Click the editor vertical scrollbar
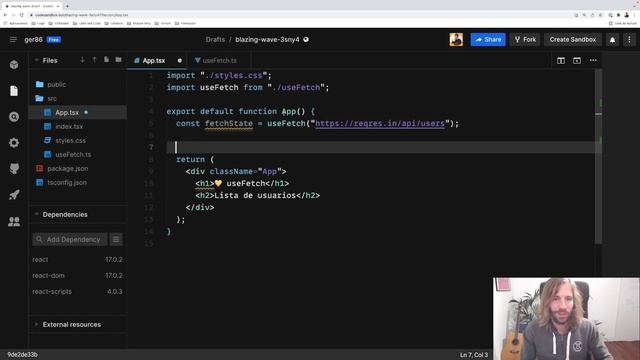 598,157
